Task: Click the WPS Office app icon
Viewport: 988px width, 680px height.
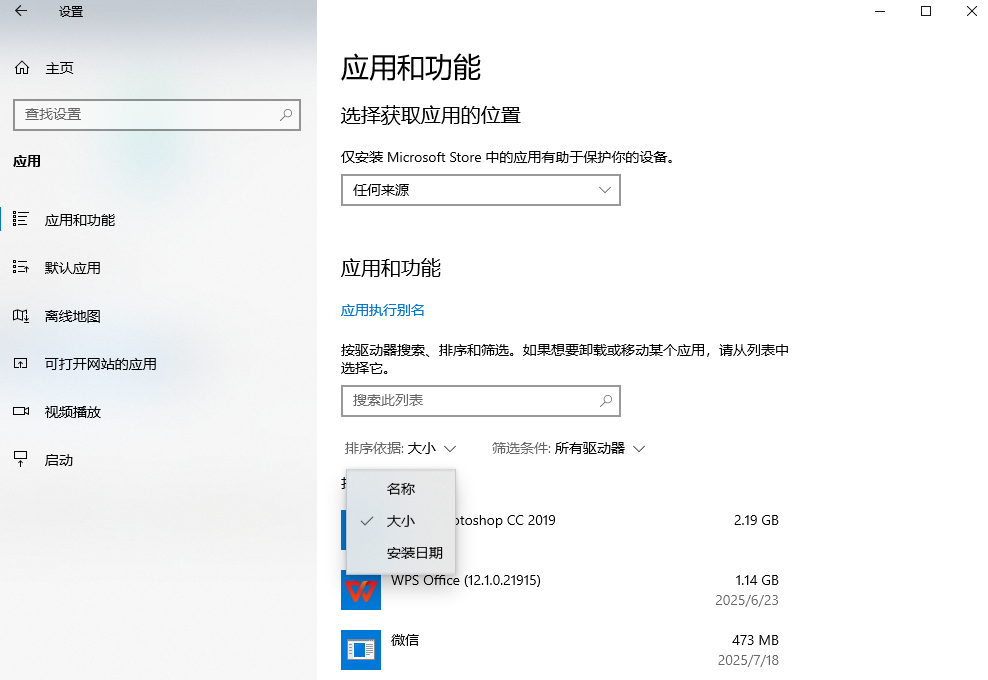Action: (360, 590)
